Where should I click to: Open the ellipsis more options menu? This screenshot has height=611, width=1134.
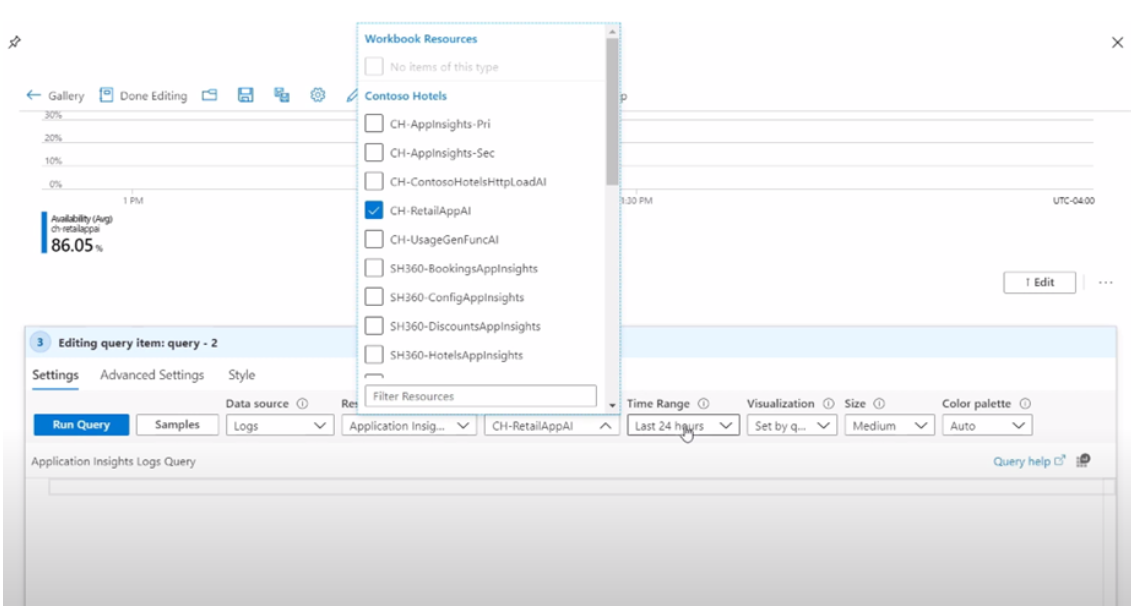click(1106, 282)
